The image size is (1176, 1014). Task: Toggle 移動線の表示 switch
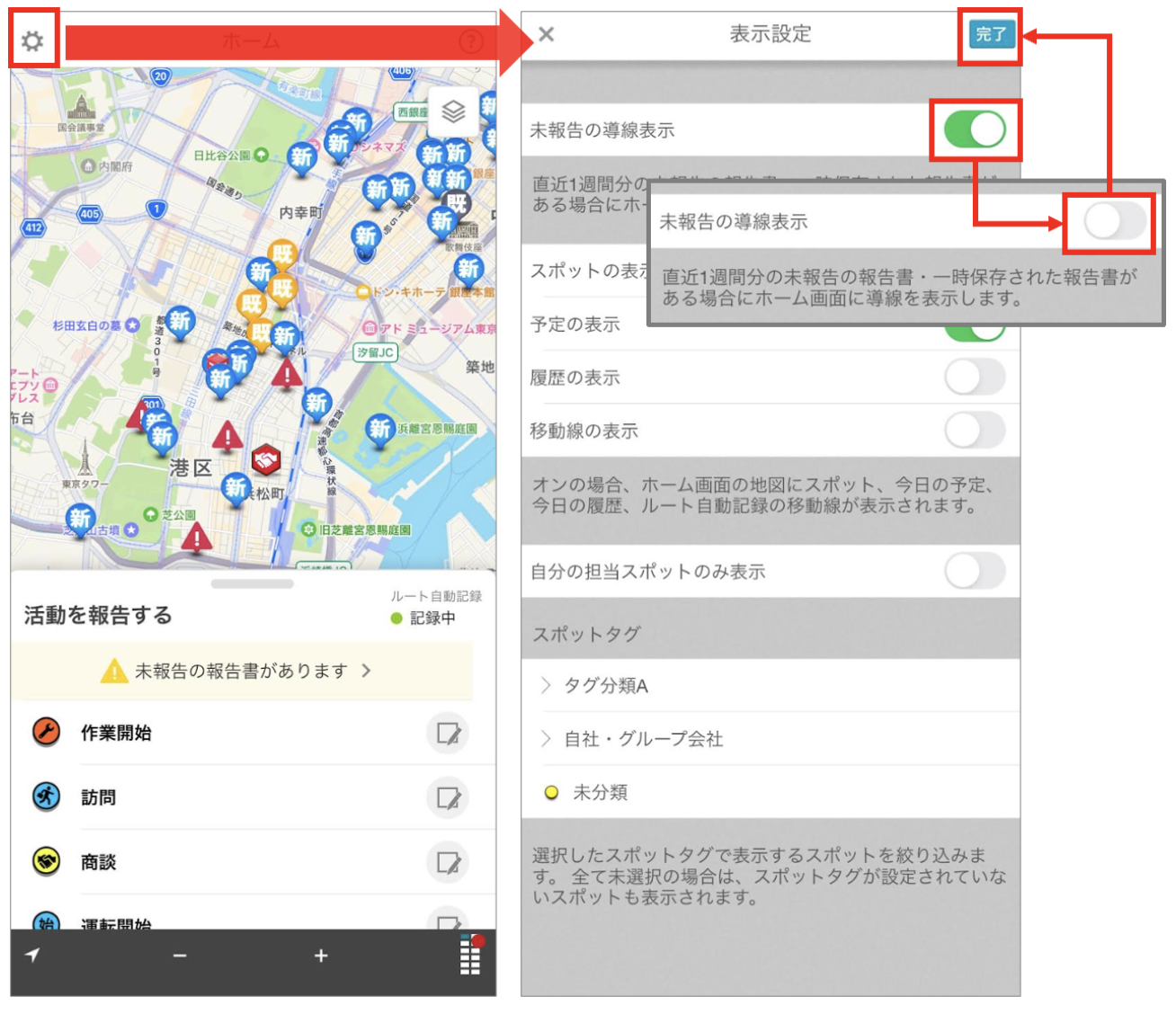(x=975, y=431)
